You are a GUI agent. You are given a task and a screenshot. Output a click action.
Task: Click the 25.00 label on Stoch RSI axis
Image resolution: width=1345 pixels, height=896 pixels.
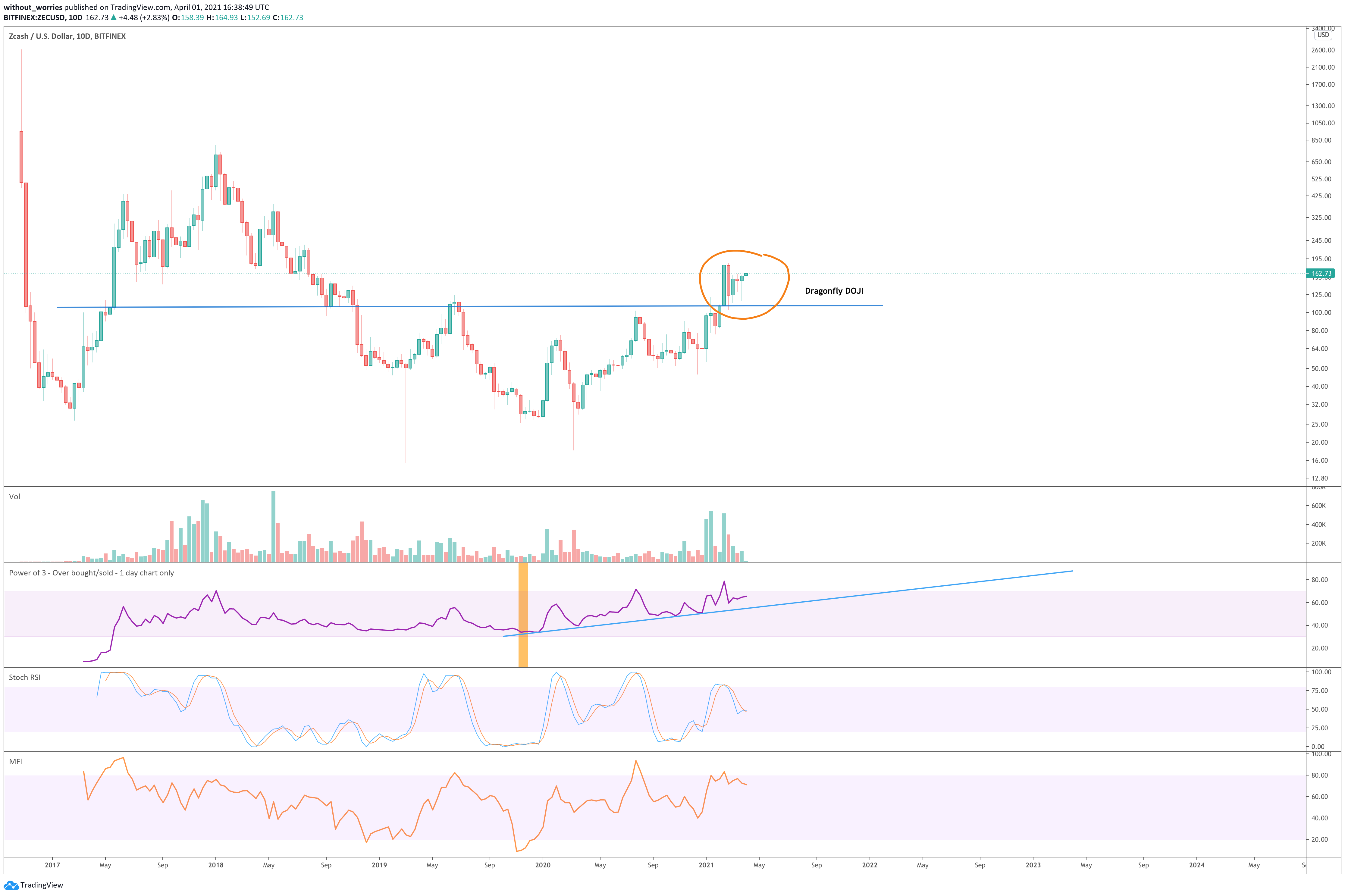(1319, 728)
